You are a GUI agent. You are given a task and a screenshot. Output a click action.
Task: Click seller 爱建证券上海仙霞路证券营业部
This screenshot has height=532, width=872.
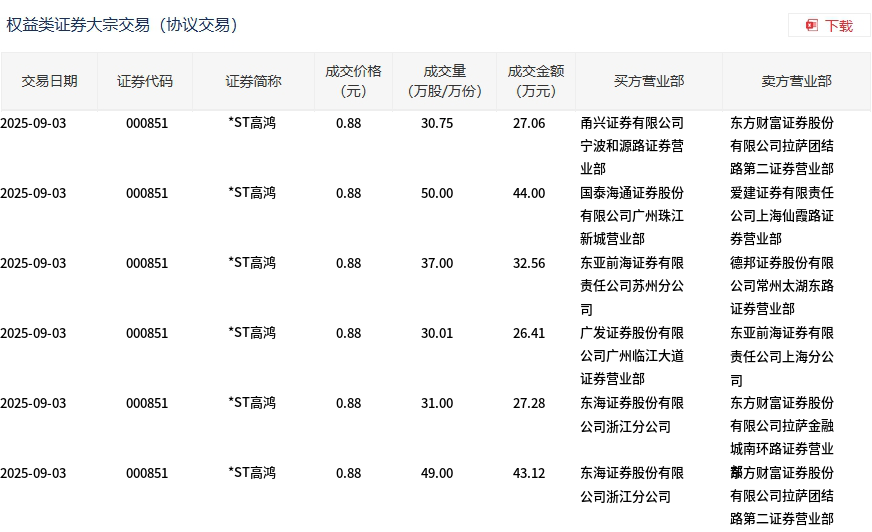pos(782,216)
